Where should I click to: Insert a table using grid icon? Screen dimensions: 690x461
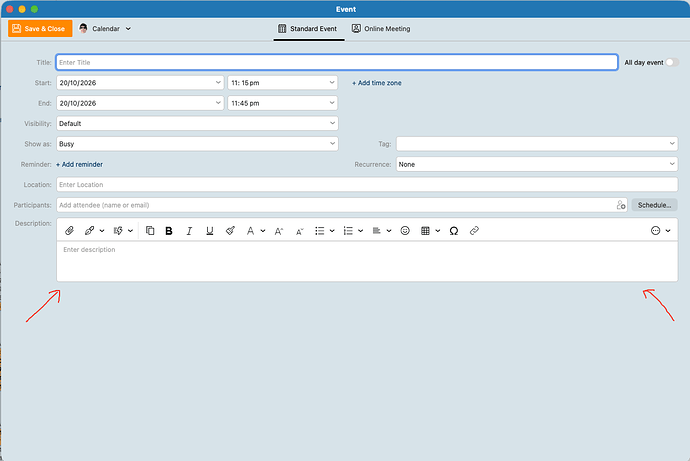425,230
